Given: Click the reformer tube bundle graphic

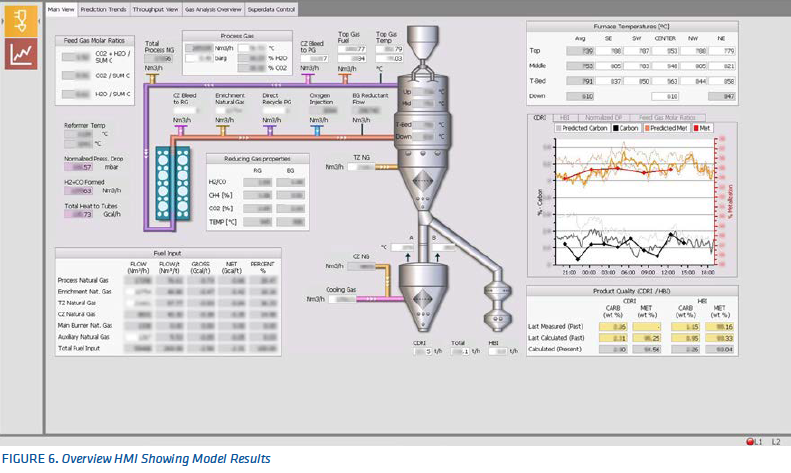Looking at the screenshot, I should click(173, 183).
